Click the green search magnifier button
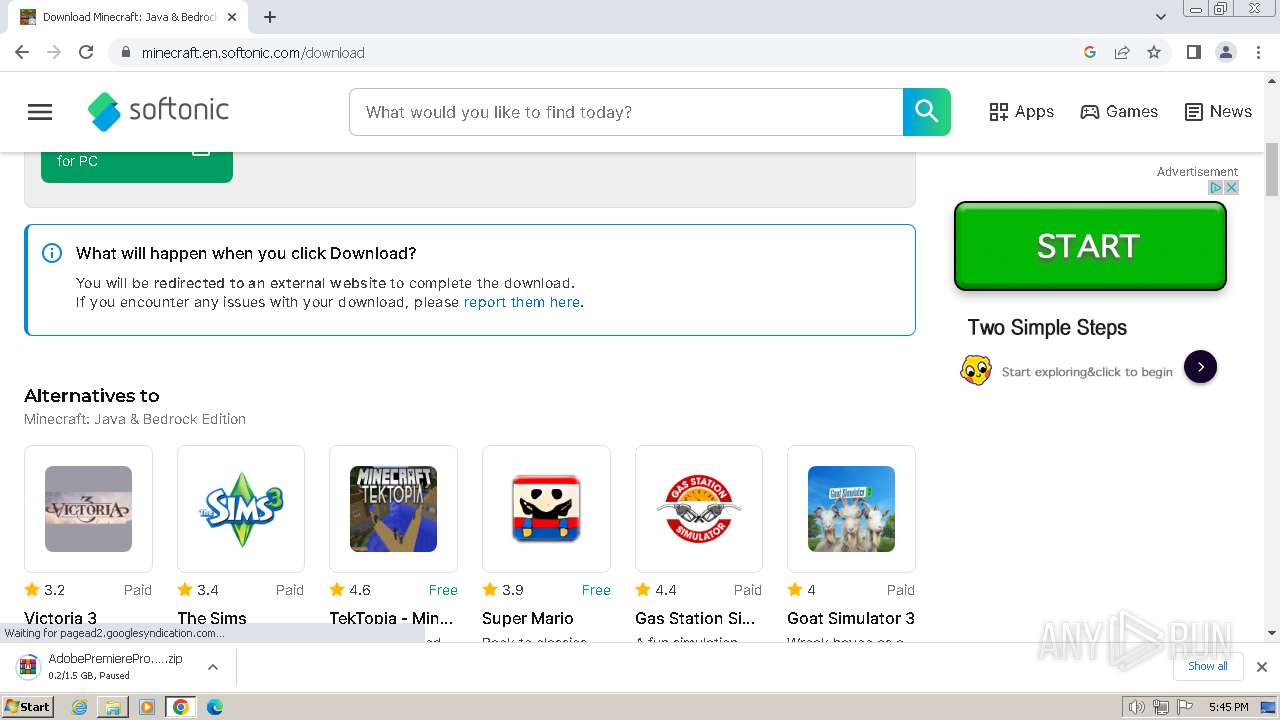Viewport: 1280px width, 720px height. 927,112
